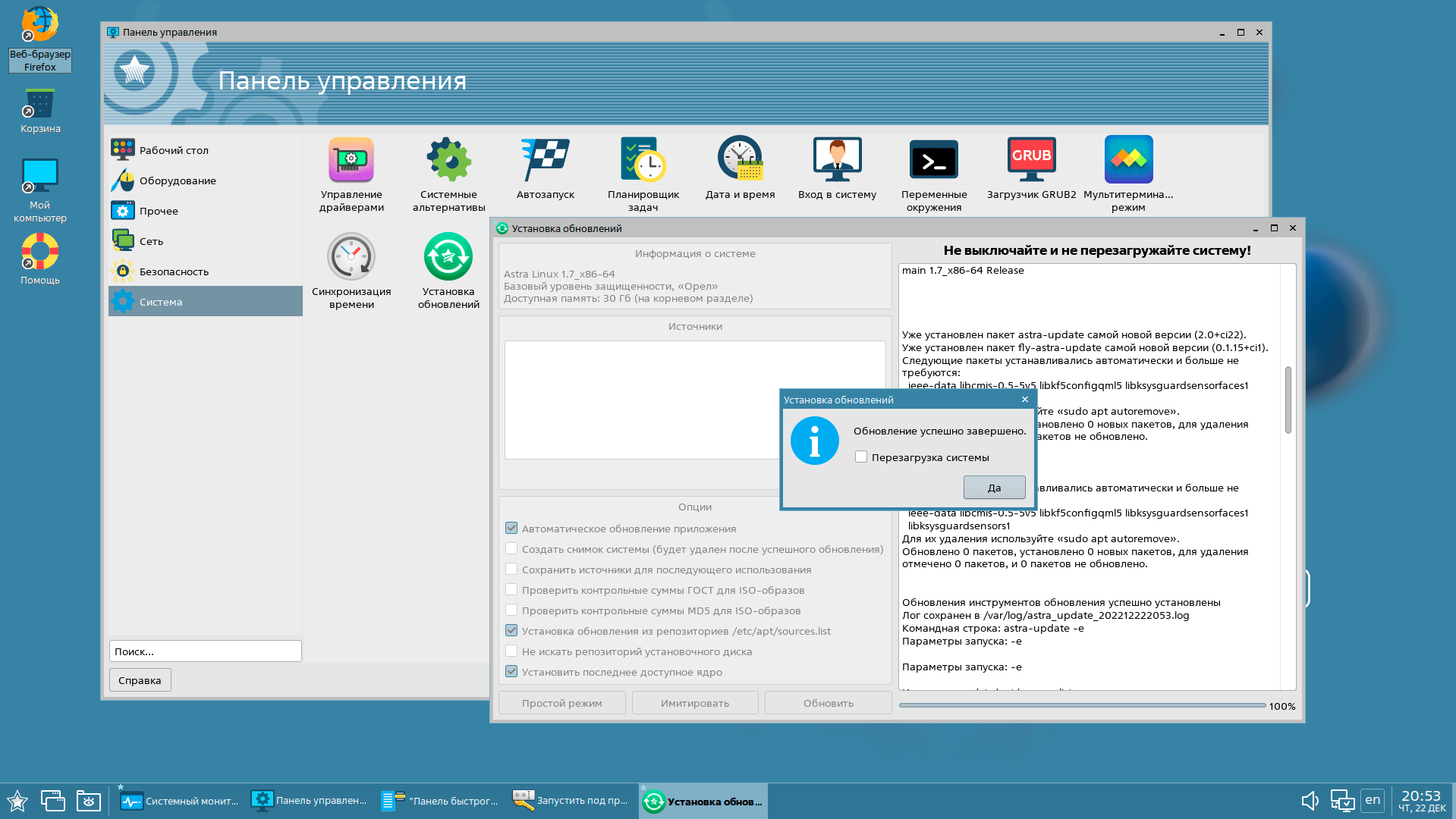Enable MD5 checksum verification for ISO images
Image resolution: width=1456 pixels, height=819 pixels.
click(511, 610)
